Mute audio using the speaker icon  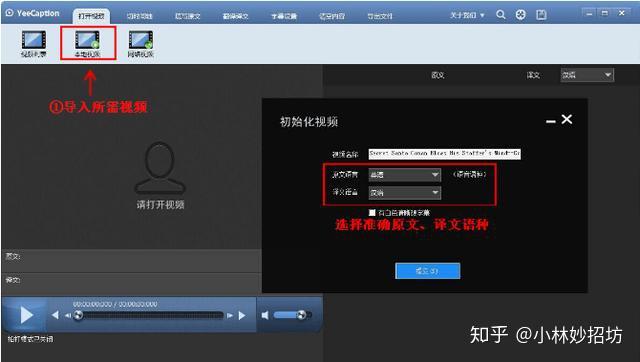[265, 315]
